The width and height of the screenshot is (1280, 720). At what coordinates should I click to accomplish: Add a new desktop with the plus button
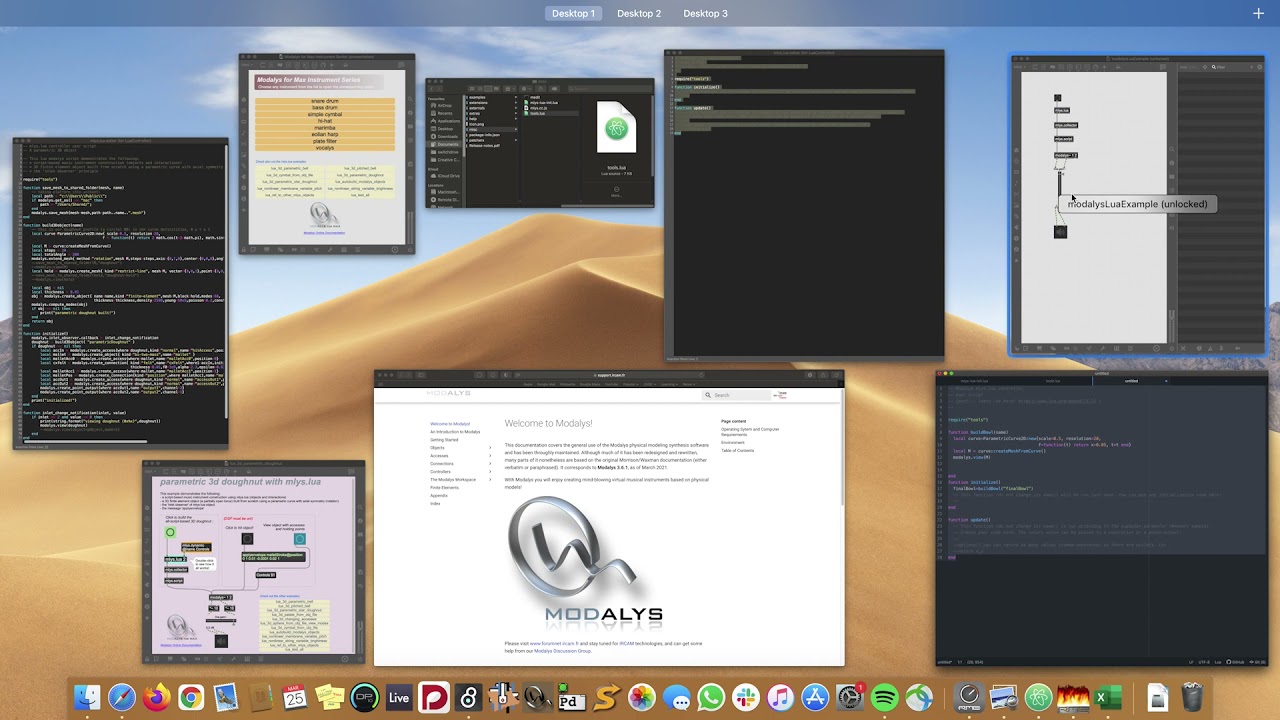click(x=1258, y=13)
